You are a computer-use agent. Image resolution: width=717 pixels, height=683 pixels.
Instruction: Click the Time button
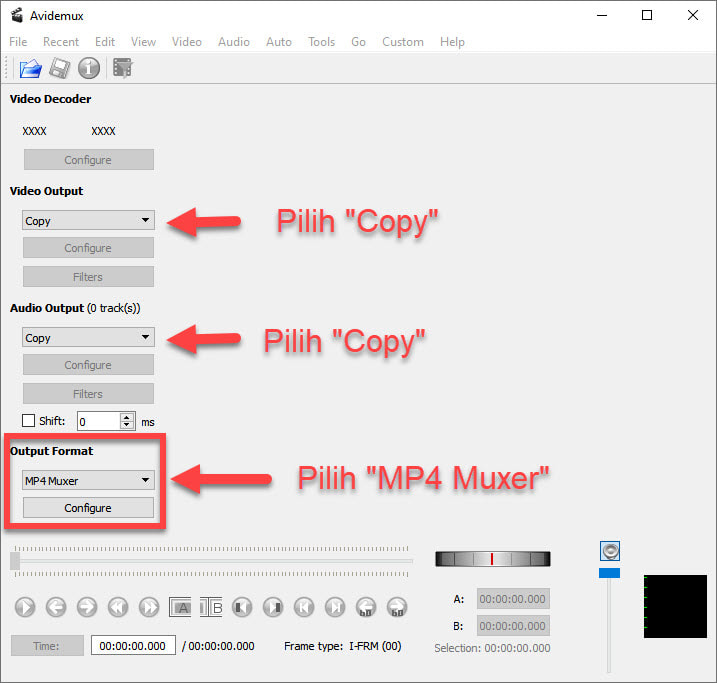pyautogui.click(x=47, y=646)
